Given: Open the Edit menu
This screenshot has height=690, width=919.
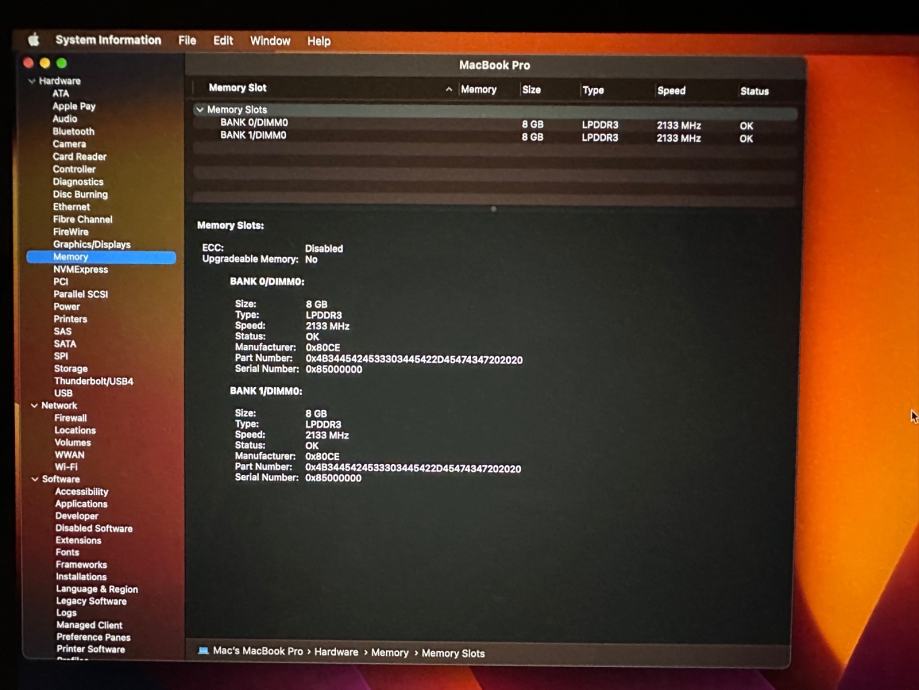Looking at the screenshot, I should coord(223,40).
